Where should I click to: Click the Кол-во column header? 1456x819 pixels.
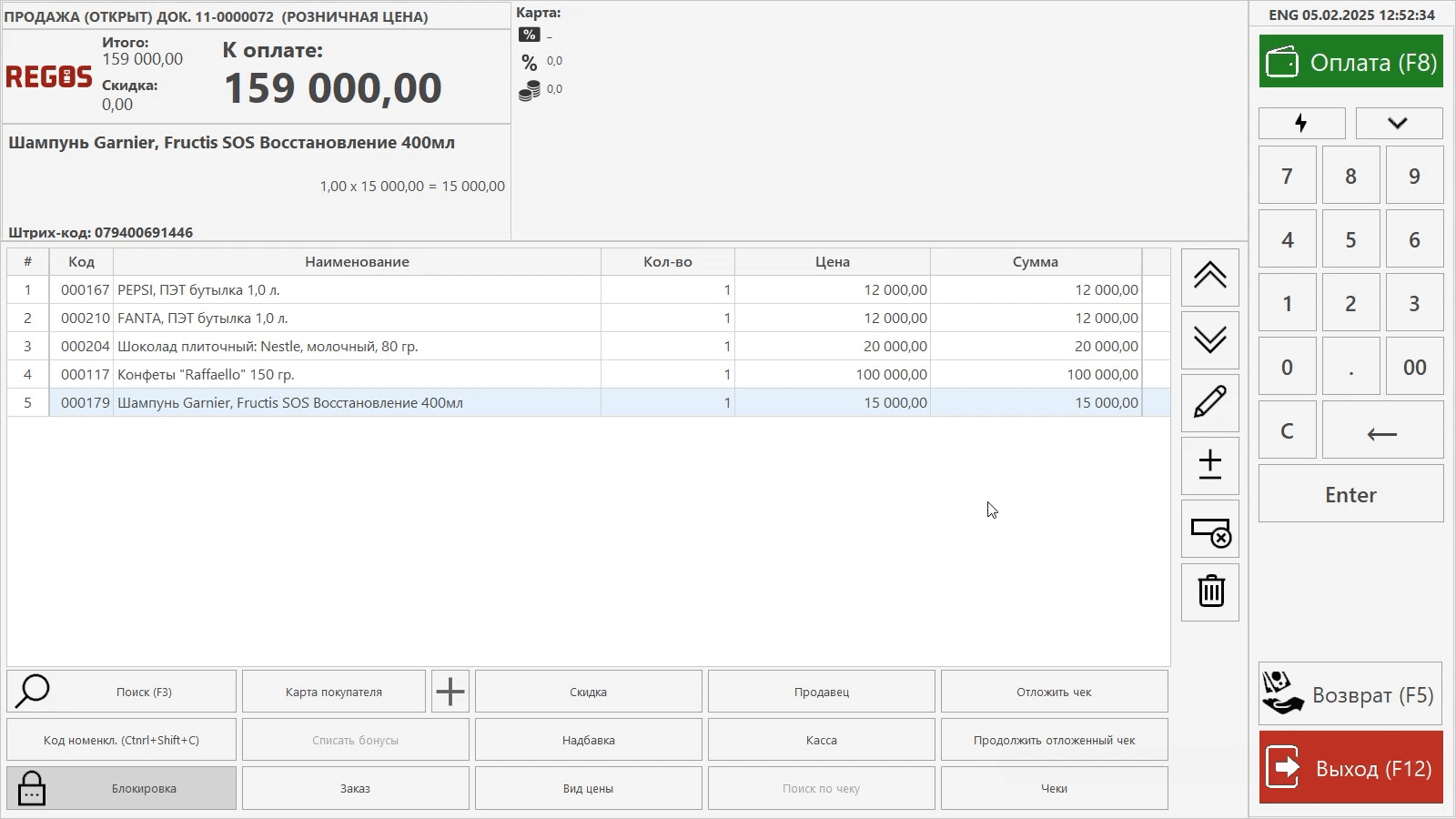tap(667, 261)
